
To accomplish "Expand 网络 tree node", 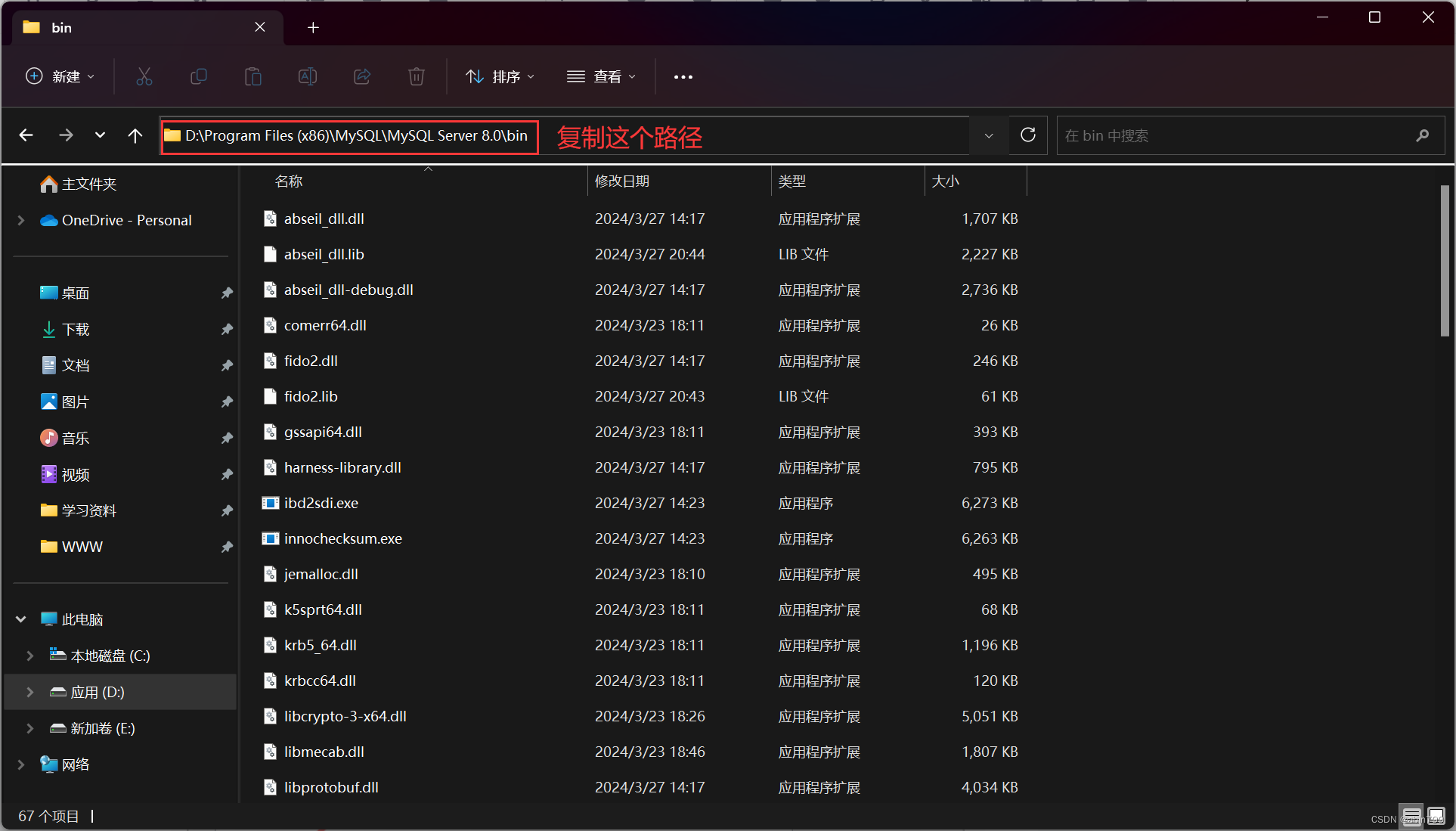I will tap(21, 764).
